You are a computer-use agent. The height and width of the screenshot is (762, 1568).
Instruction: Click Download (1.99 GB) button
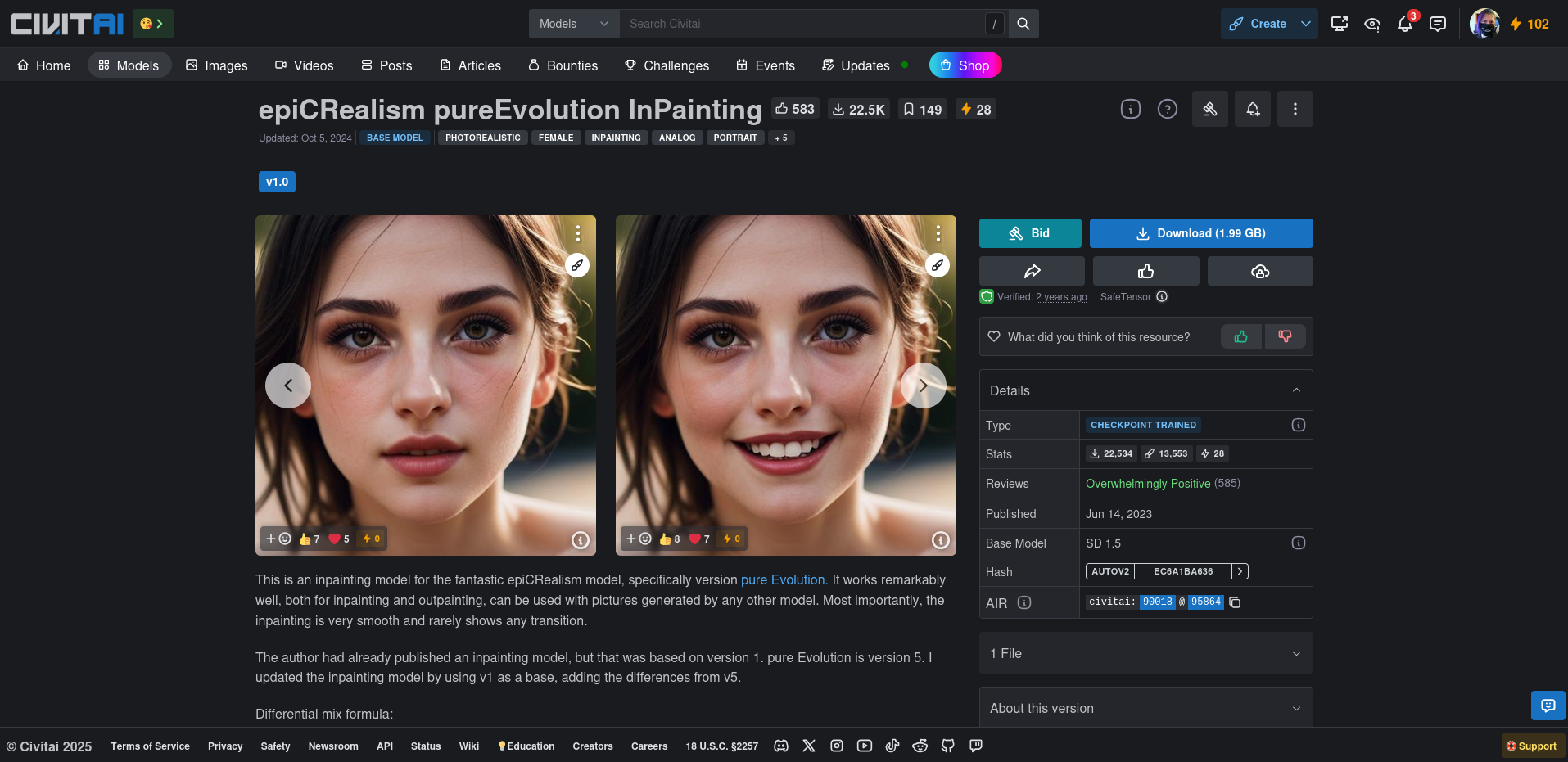tap(1201, 233)
